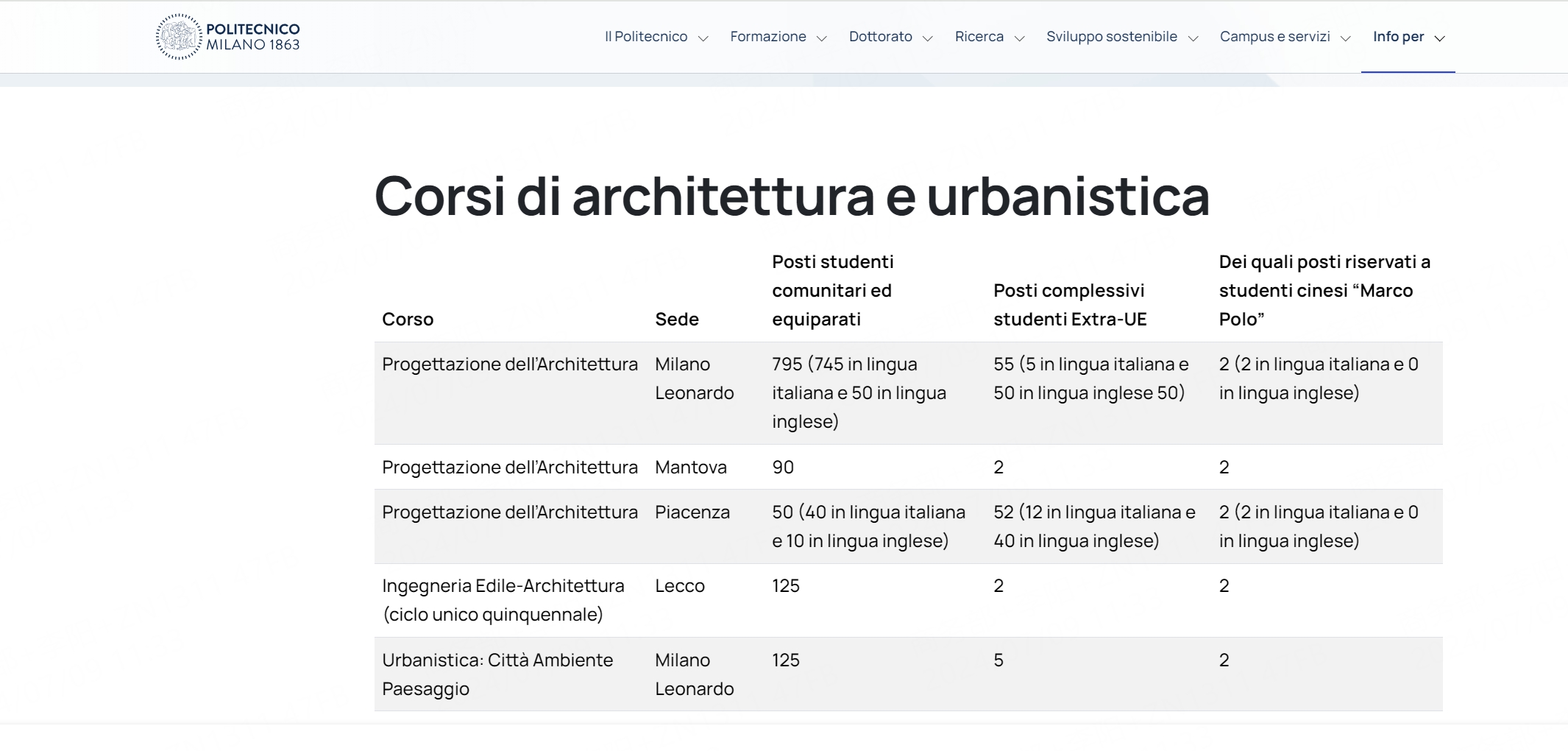The height and width of the screenshot is (751, 1568).
Task: Click the Urbanistica: Città Ambiente Paesaggio cell
Action: point(497,674)
